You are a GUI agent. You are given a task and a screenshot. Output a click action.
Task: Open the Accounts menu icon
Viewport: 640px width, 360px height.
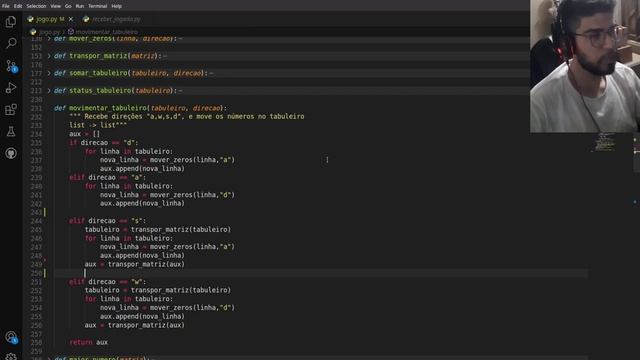[11, 337]
